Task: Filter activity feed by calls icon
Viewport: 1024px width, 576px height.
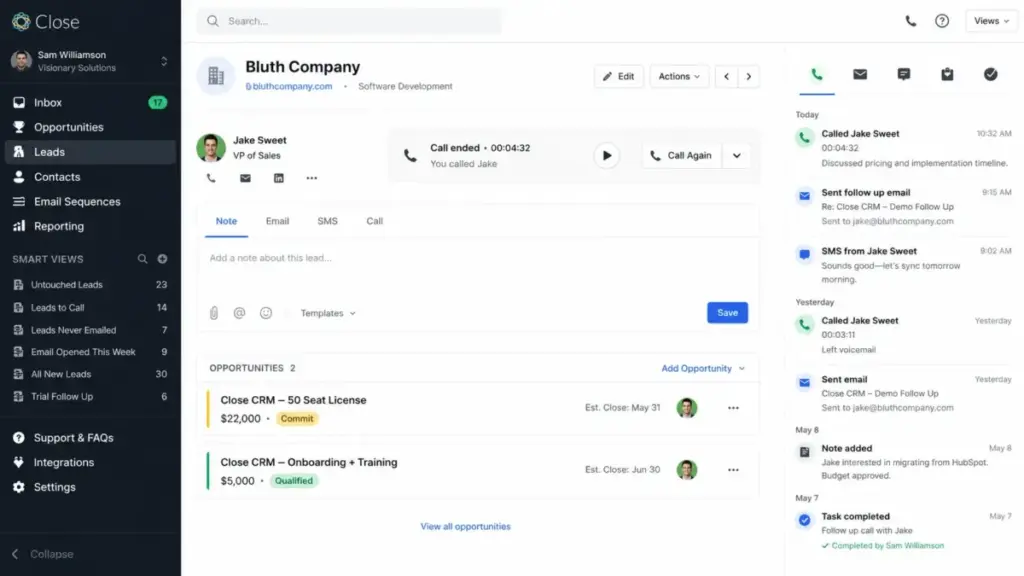Action: 816,74
